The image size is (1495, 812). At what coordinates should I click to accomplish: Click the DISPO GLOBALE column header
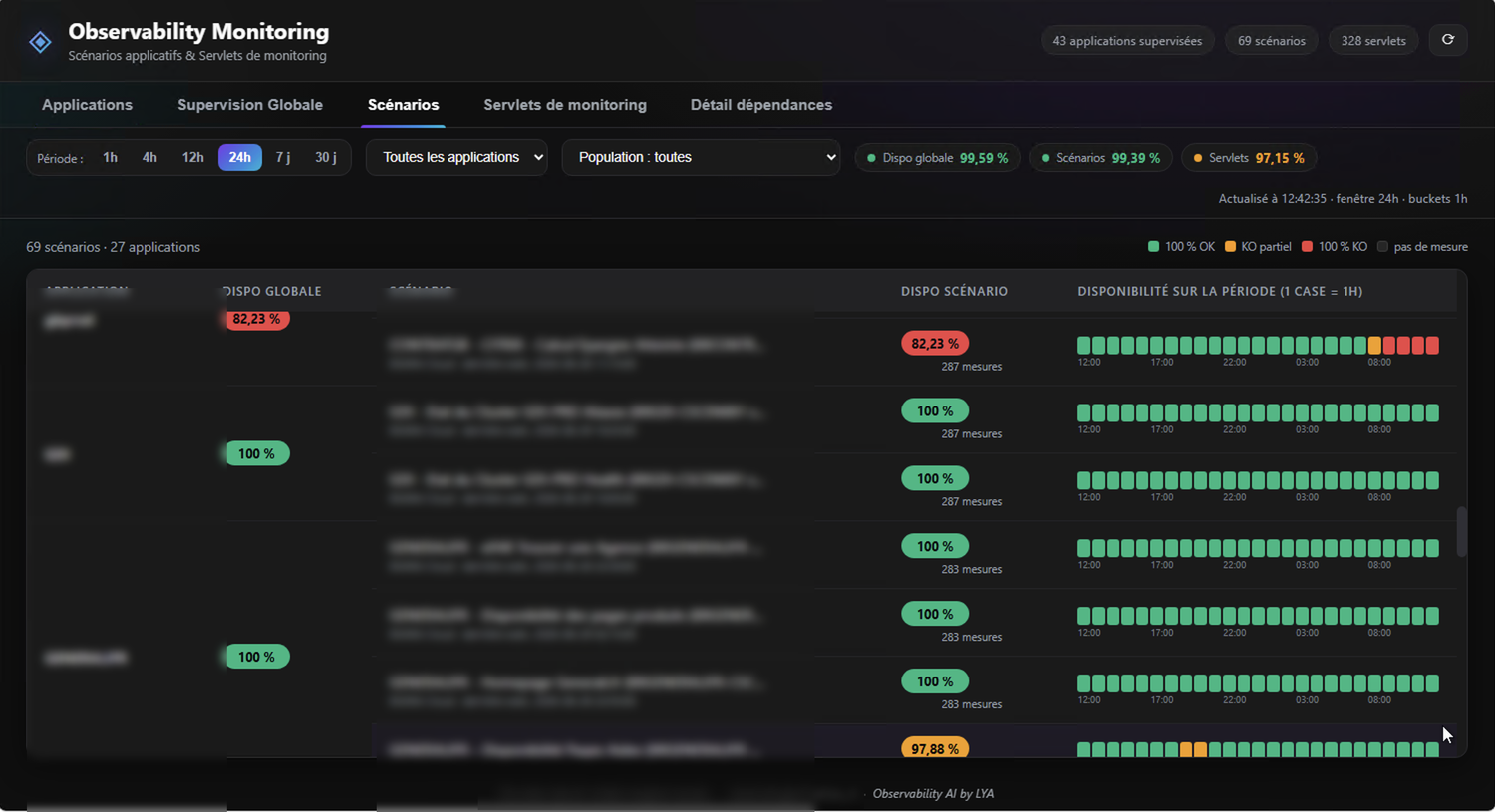coord(271,291)
